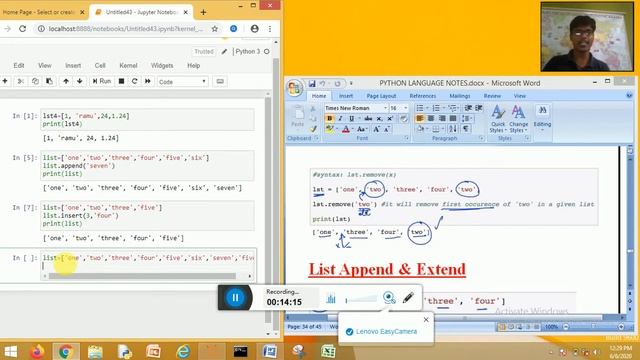This screenshot has height=360, width=640.
Task: Open the Chrome profile avatar icon
Action: click(x=255, y=29)
